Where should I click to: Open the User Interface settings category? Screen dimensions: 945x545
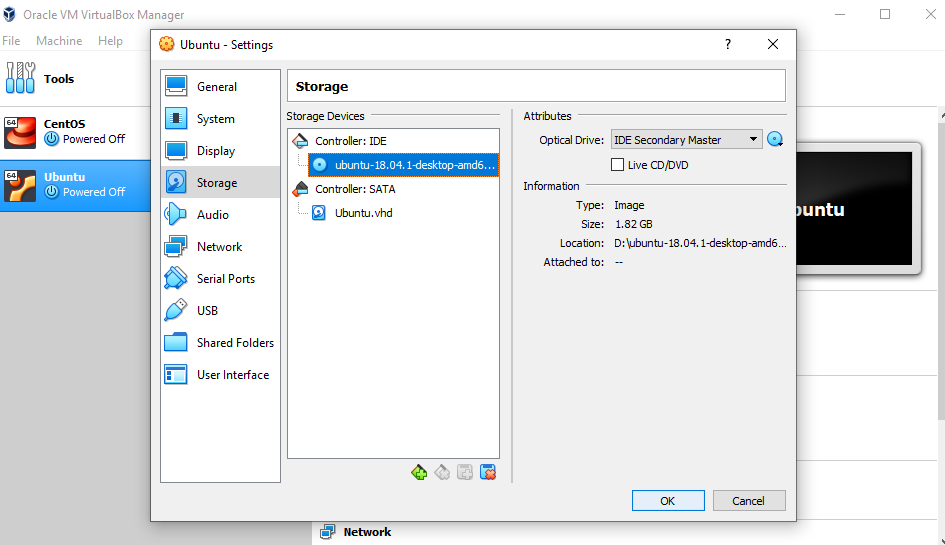[220, 374]
